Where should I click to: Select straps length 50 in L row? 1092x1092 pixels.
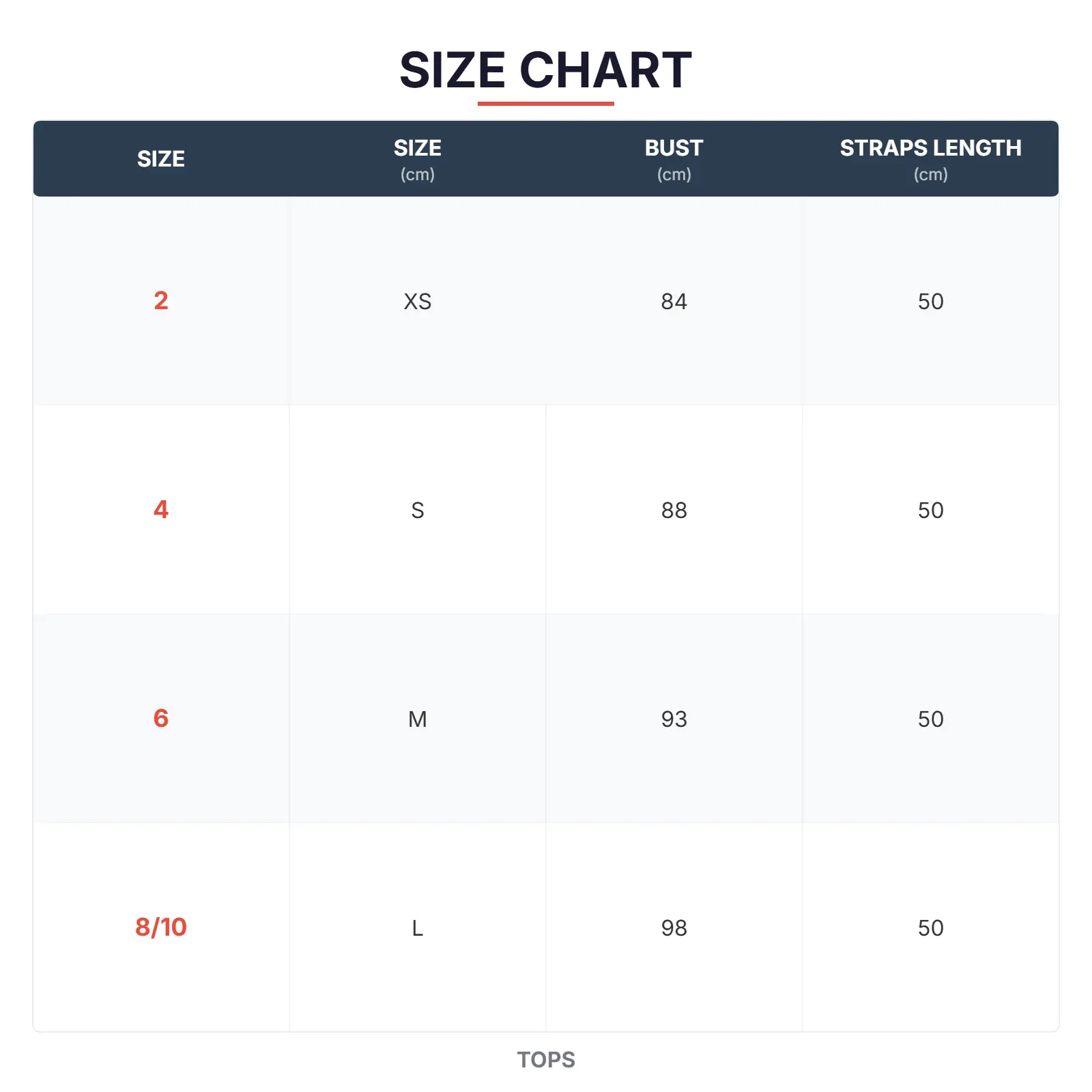pyautogui.click(x=930, y=928)
